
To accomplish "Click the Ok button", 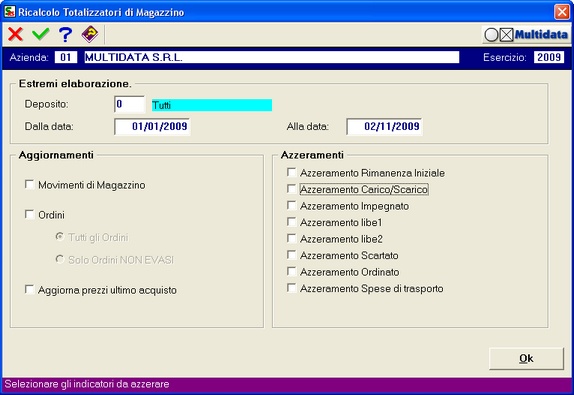I will point(526,358).
